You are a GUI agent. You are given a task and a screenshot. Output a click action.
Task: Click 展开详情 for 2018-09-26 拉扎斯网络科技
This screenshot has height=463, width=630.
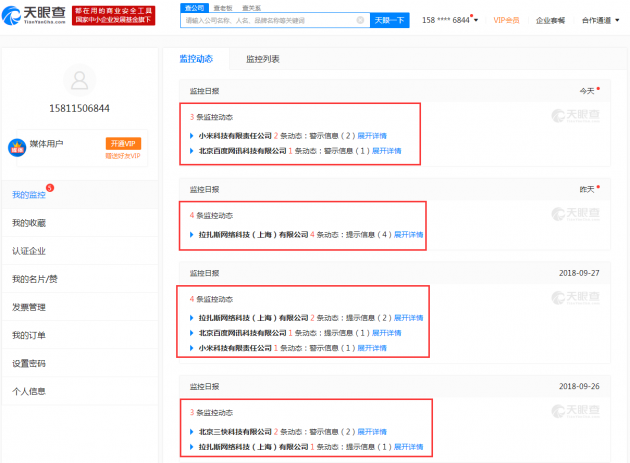coord(409,447)
